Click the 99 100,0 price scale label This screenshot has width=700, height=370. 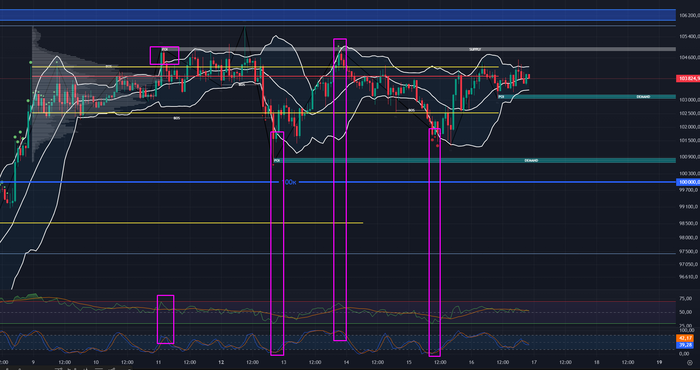coord(689,207)
